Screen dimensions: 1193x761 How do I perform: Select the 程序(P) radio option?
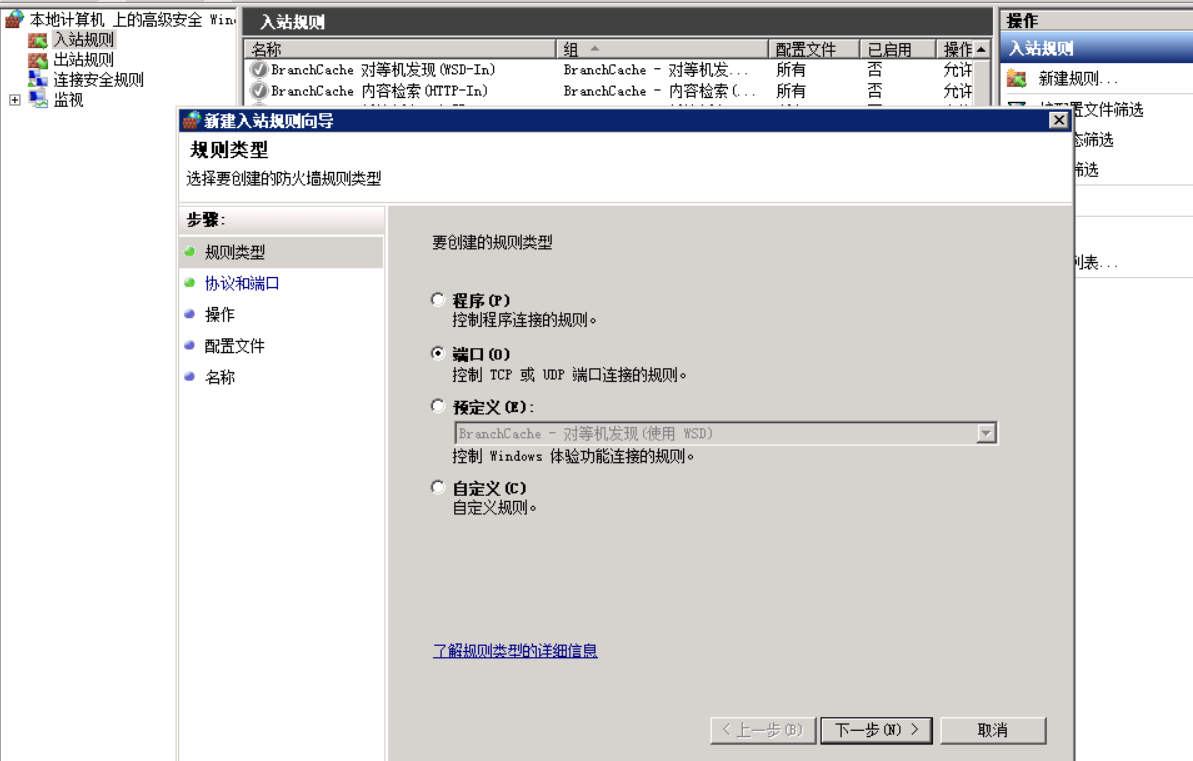click(437, 299)
